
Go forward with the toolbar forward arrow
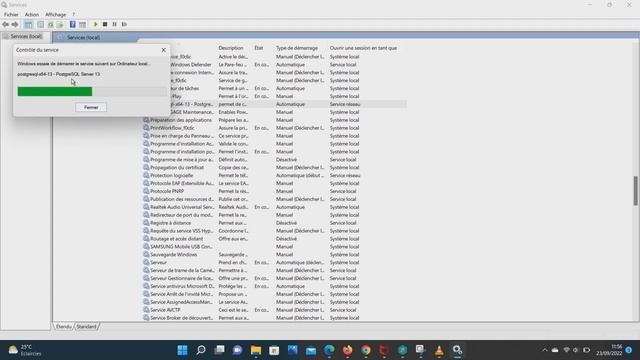pyautogui.click(x=15, y=24)
